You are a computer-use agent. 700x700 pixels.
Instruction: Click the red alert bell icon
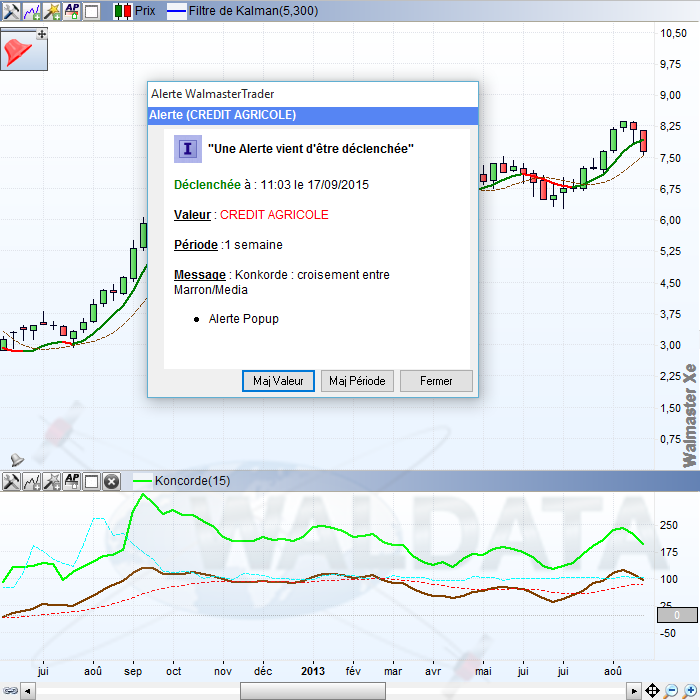[x=18, y=52]
